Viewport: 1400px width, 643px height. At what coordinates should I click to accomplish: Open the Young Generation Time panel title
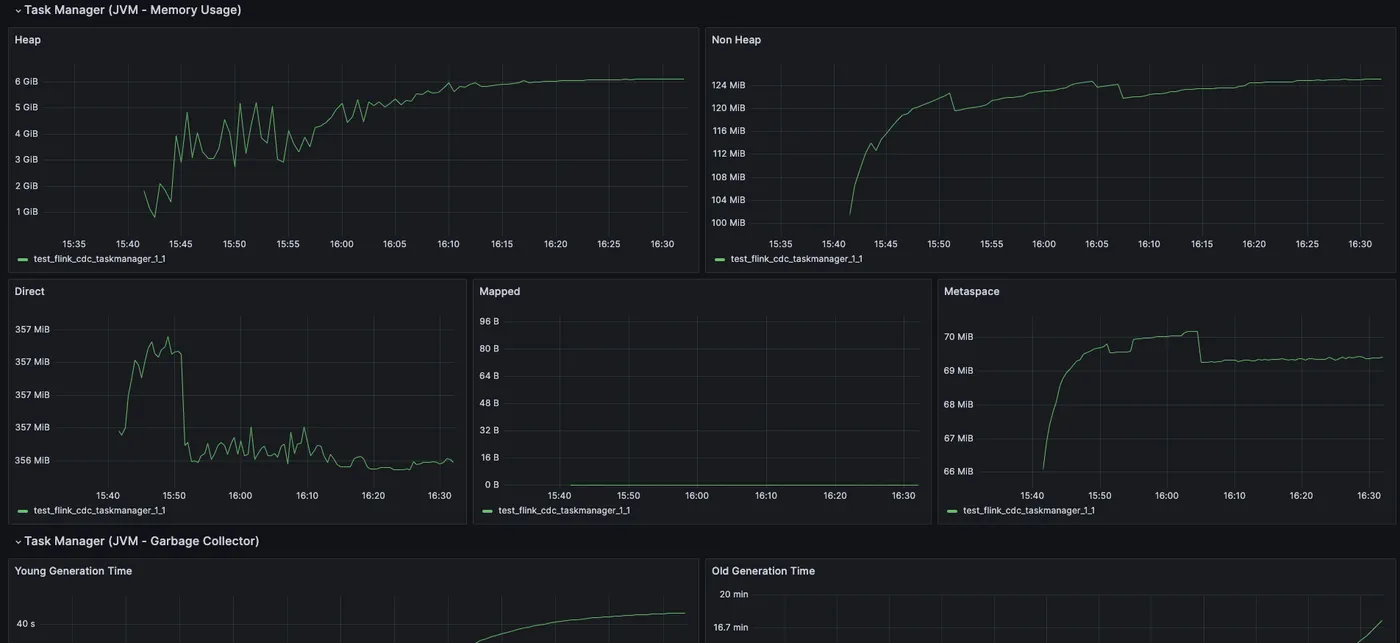[73, 571]
